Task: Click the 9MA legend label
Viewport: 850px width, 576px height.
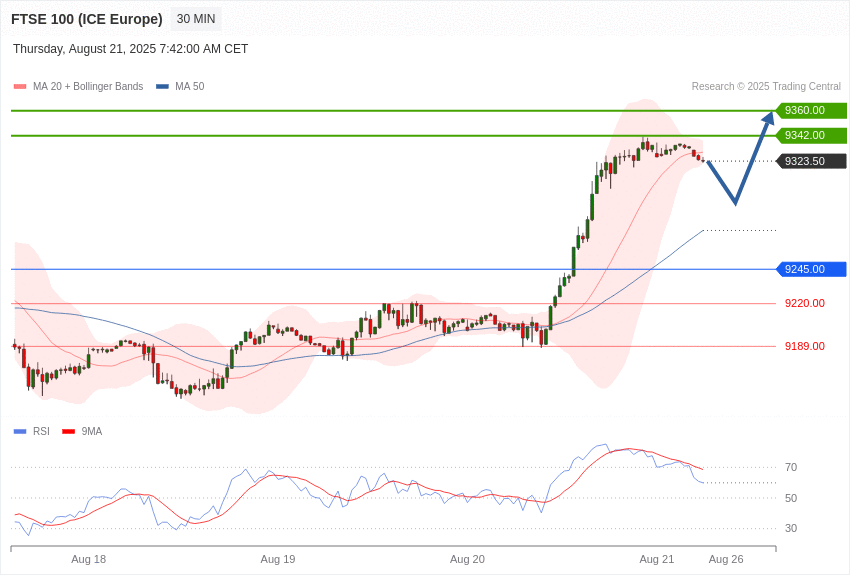Action: coord(92,431)
